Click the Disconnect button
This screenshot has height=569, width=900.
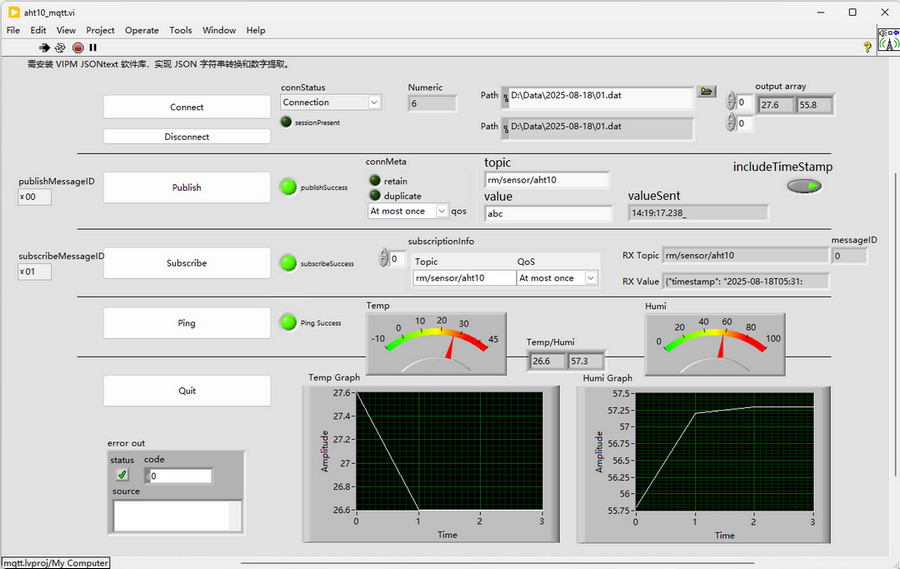tap(187, 137)
